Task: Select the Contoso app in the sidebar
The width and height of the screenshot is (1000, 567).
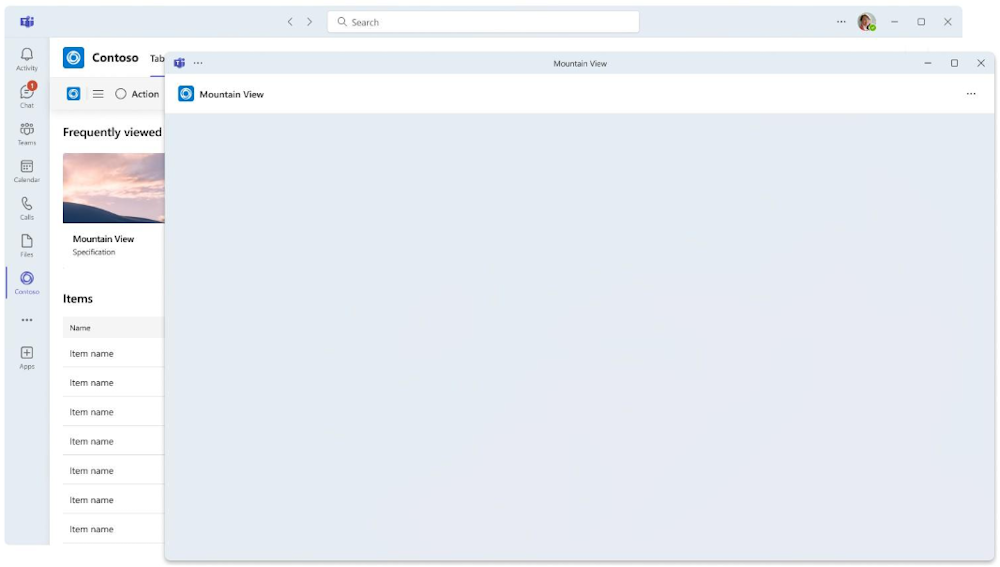Action: coord(27,283)
